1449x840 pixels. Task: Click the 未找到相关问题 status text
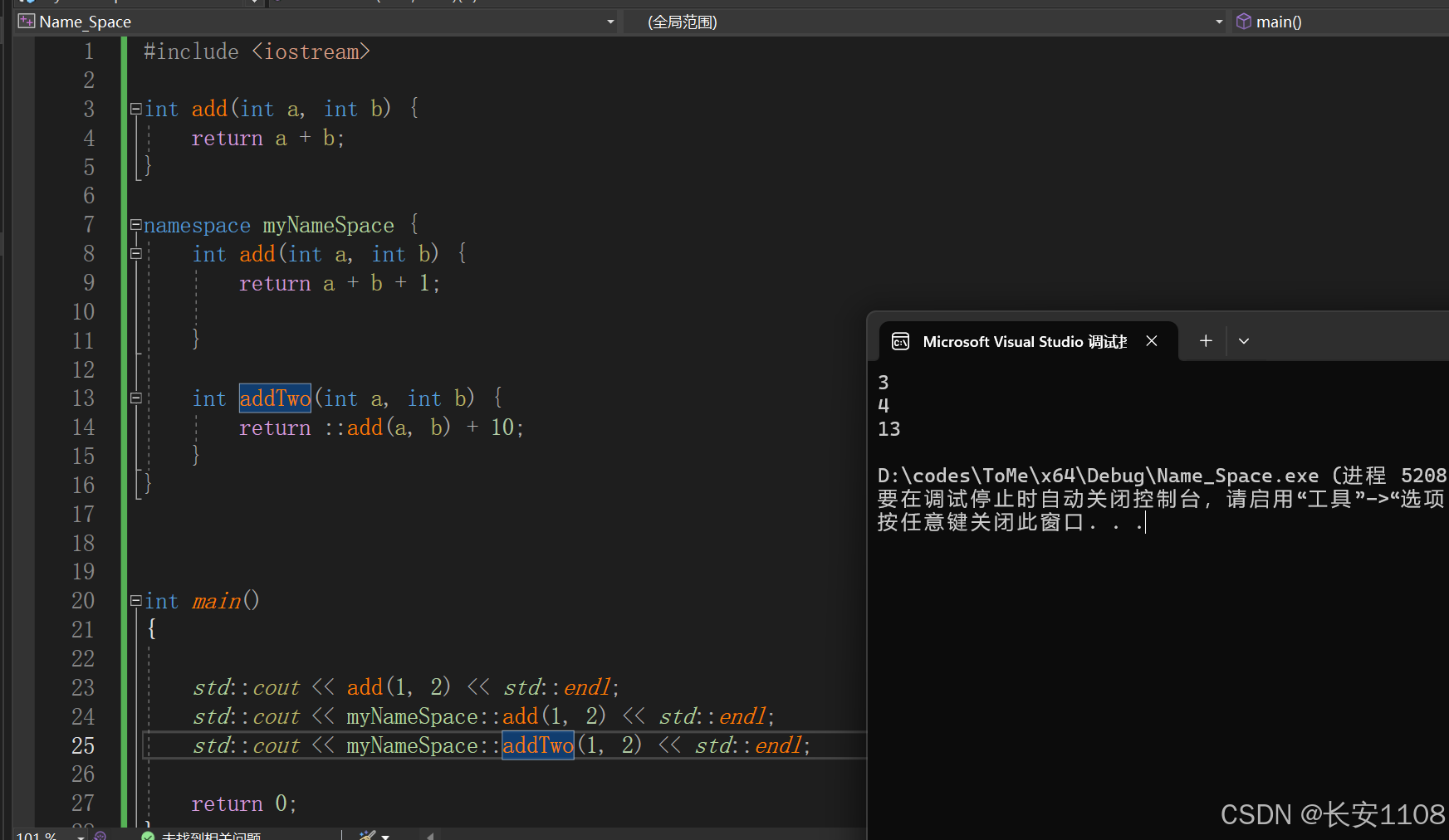point(211,836)
